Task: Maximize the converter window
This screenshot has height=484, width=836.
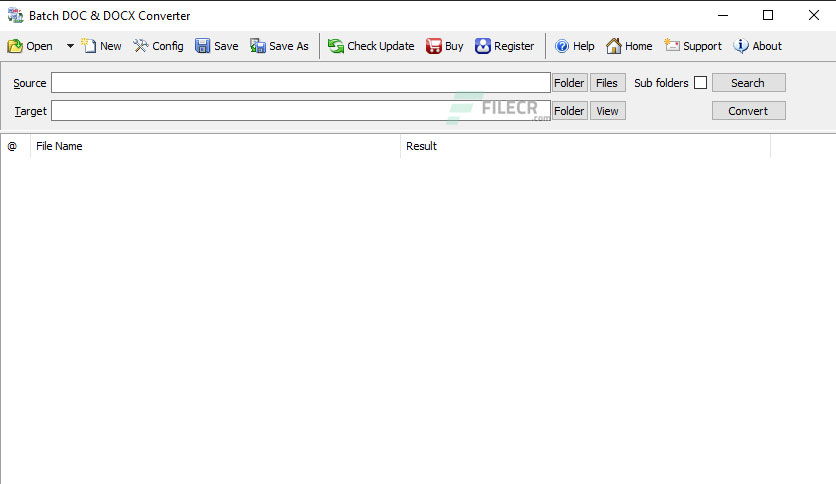Action: point(768,15)
